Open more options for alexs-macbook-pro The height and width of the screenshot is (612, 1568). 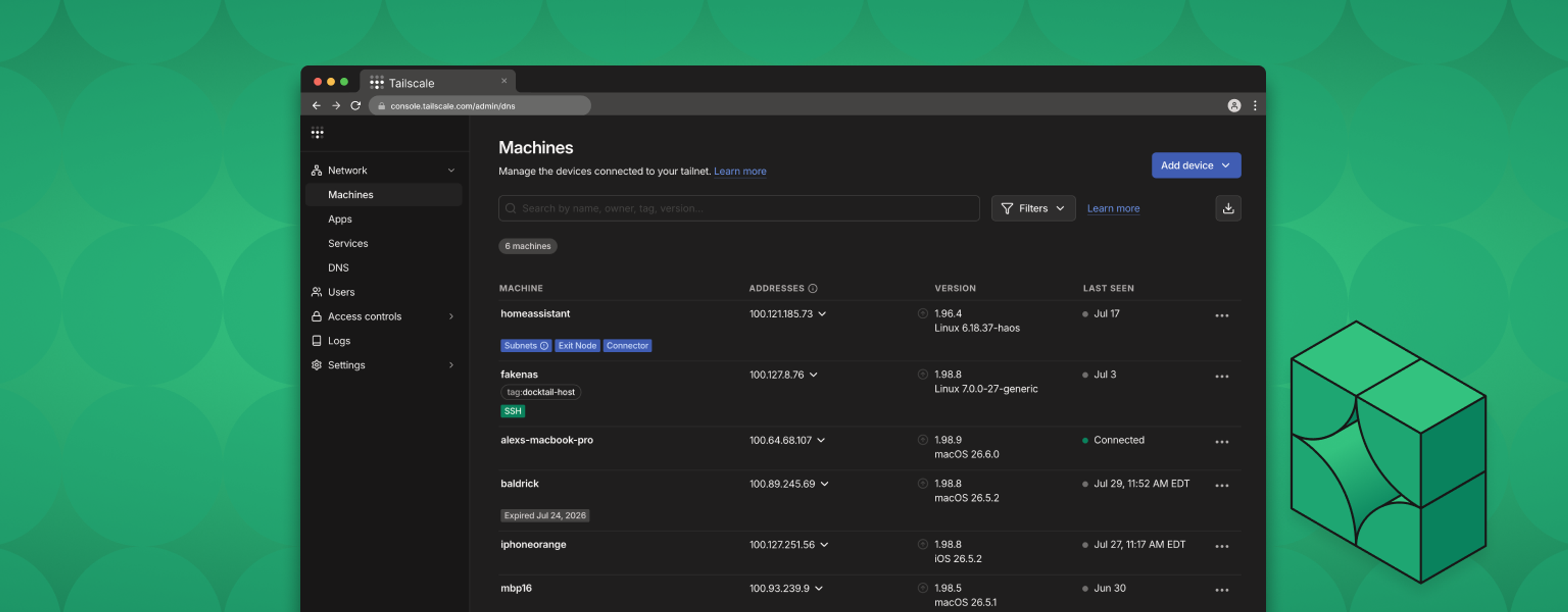1222,442
